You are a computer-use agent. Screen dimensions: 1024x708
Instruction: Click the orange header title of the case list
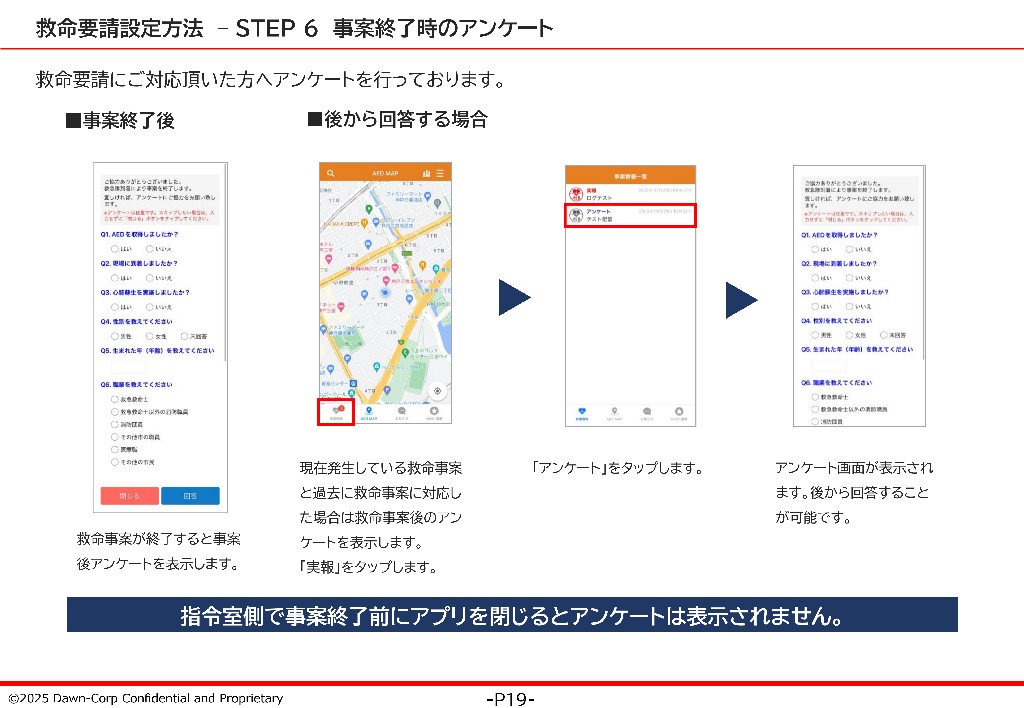click(x=630, y=176)
